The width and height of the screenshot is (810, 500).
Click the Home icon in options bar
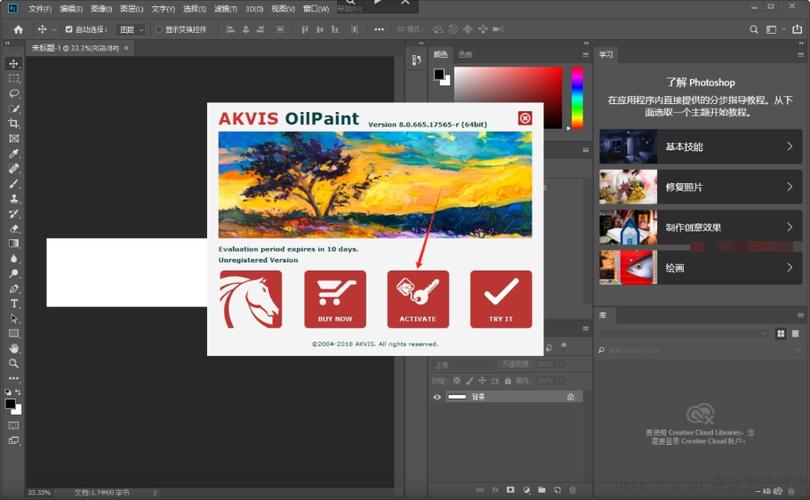[19, 29]
